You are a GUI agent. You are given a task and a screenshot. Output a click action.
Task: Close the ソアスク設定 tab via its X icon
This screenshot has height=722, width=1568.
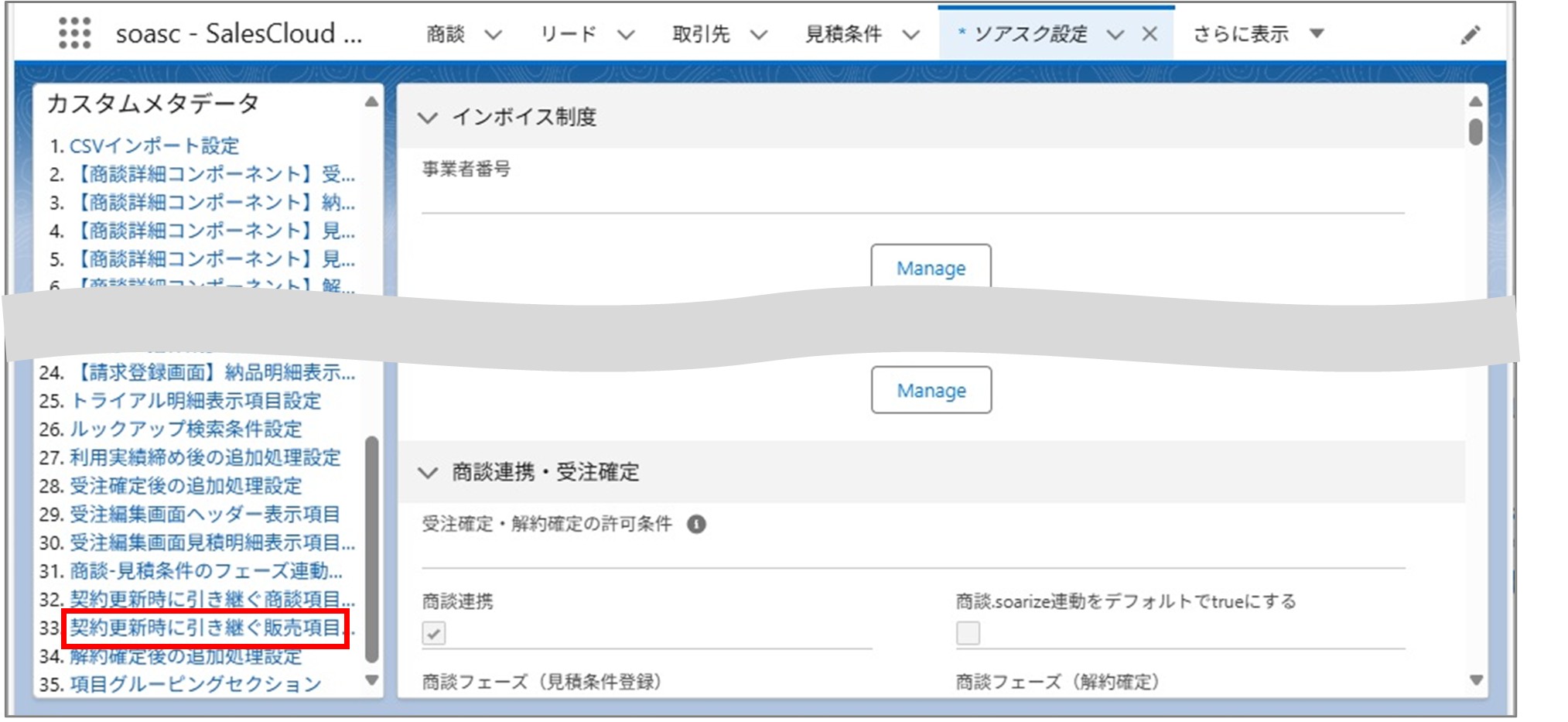[x=1150, y=33]
